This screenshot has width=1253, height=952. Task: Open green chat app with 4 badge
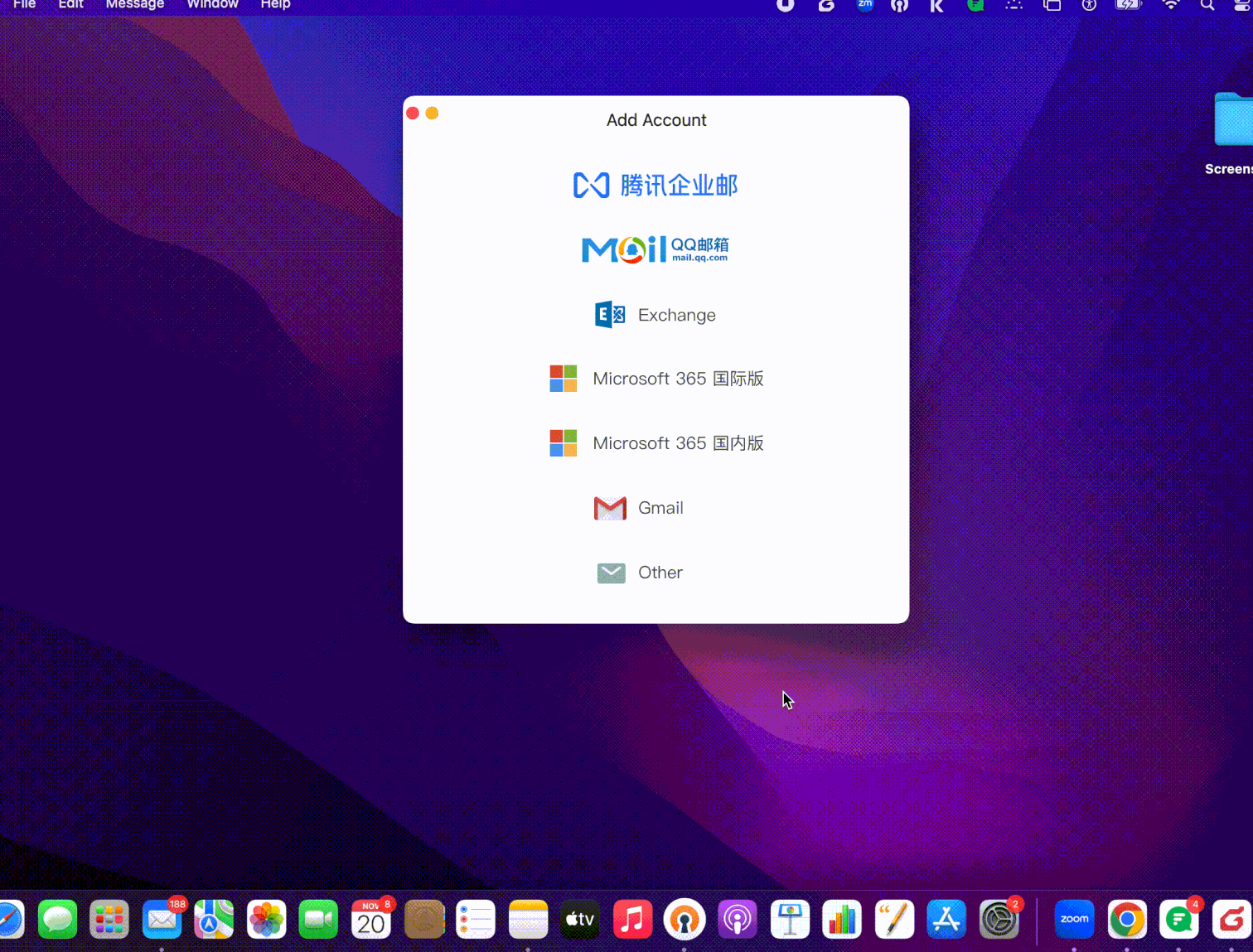[1179, 920]
